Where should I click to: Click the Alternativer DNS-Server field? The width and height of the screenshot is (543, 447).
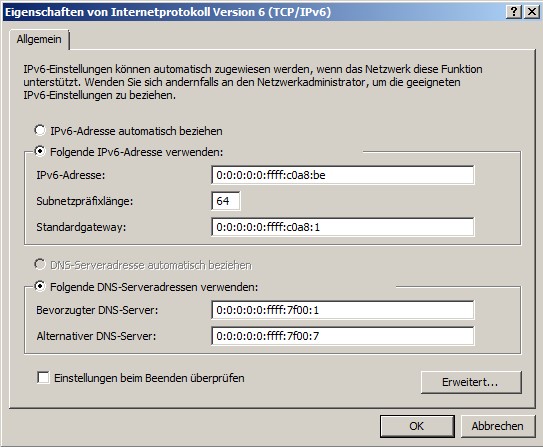(342, 336)
